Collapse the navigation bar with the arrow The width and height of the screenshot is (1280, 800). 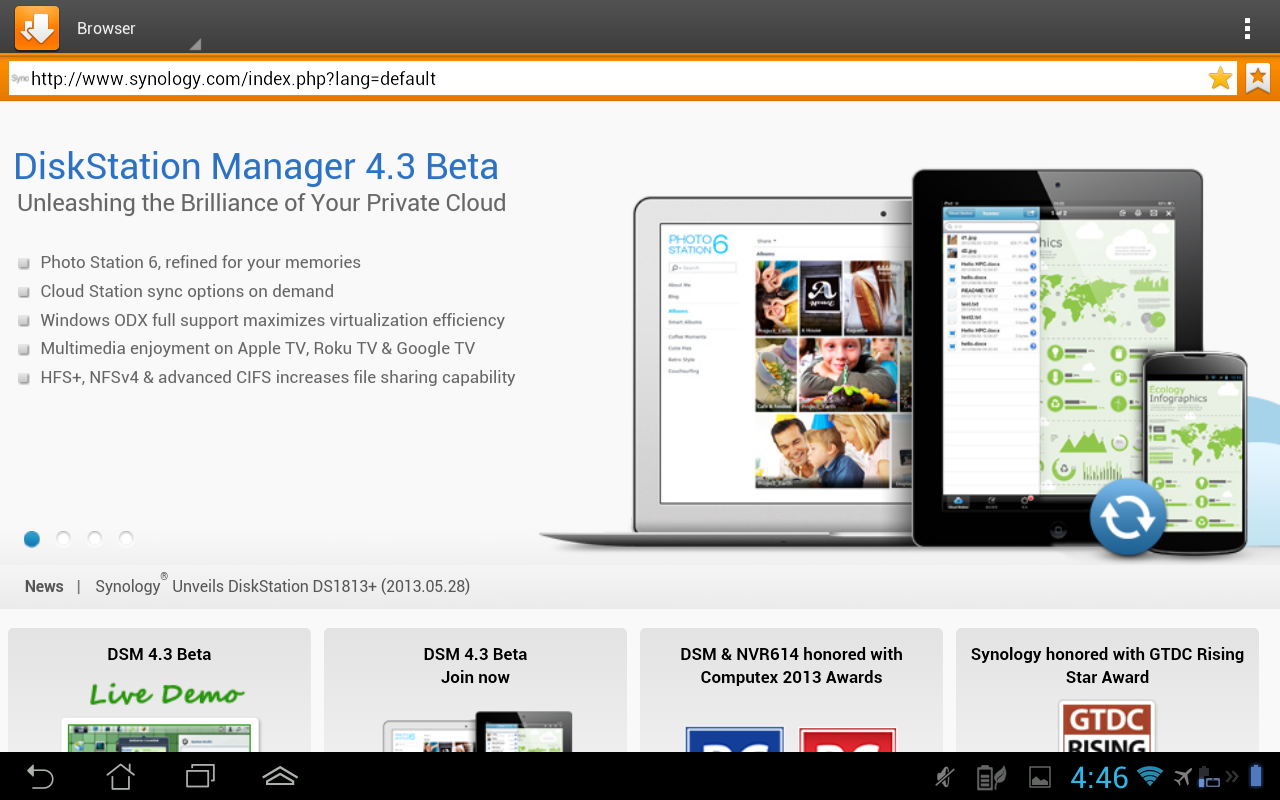tap(279, 776)
